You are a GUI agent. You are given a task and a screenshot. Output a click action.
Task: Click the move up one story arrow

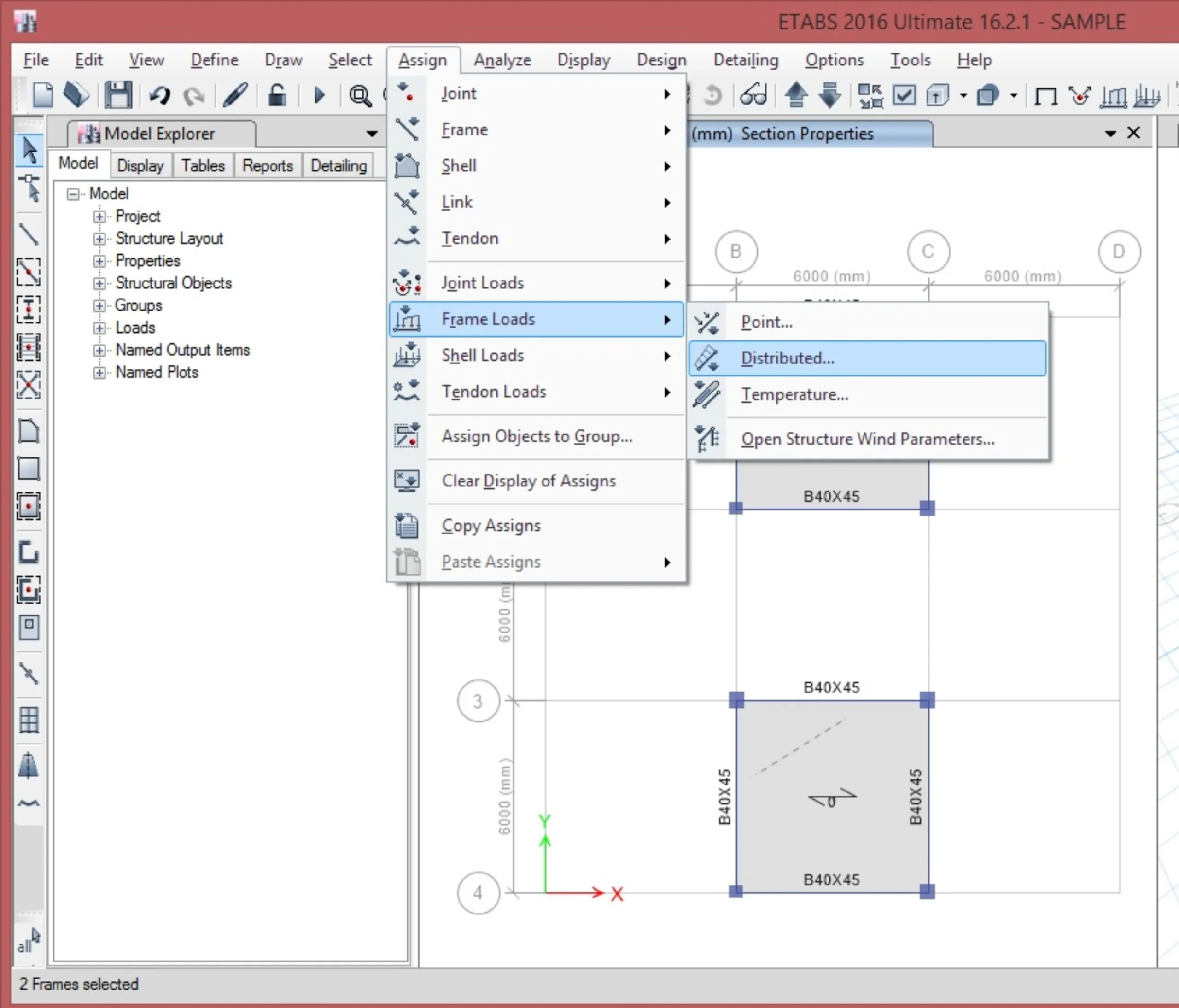pyautogui.click(x=796, y=95)
